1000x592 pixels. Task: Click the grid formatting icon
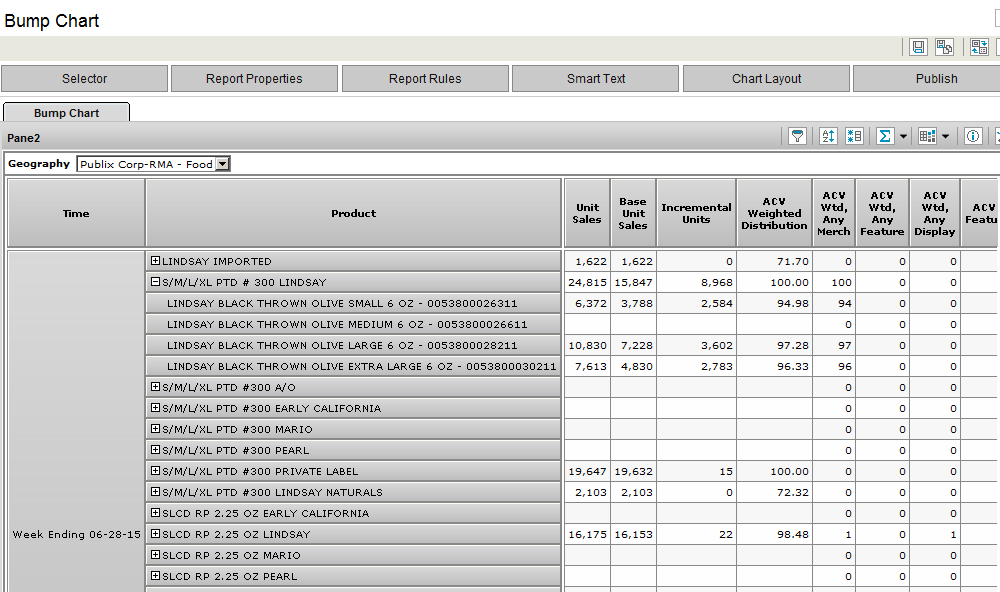927,136
